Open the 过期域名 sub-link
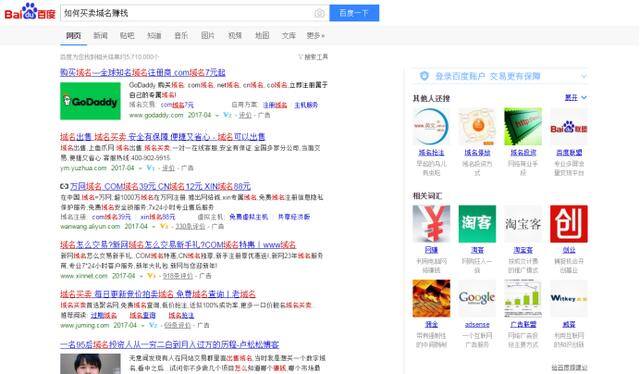The height and width of the screenshot is (374, 640). coord(104,315)
